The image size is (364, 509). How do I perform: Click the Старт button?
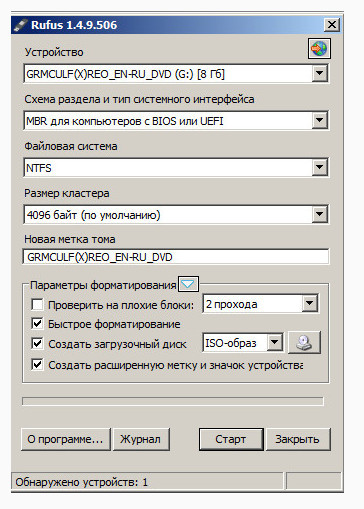[x=231, y=439]
